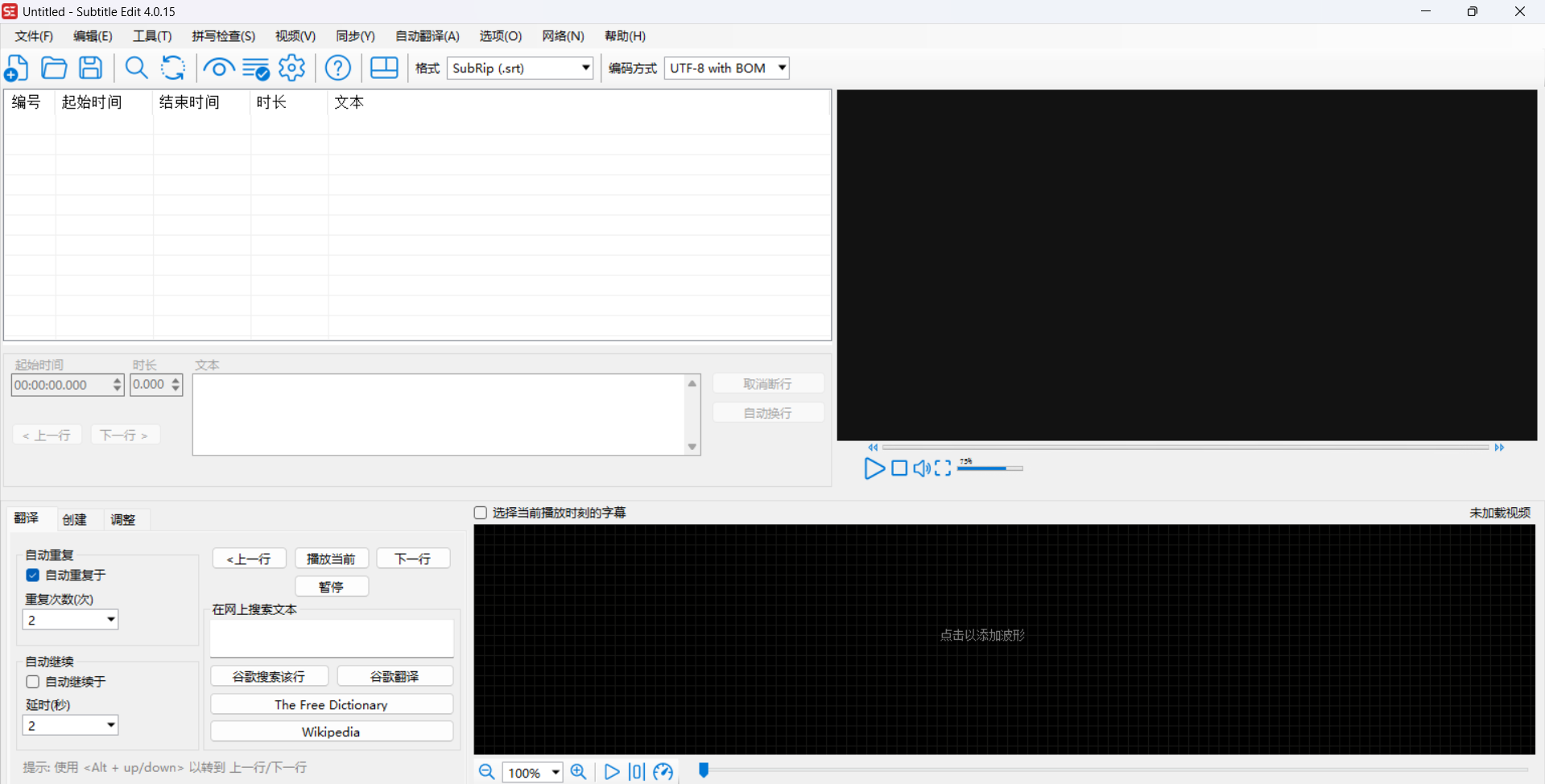This screenshot has height=784, width=1545.
Task: Open the 自动翻译(A) menu
Action: click(x=427, y=36)
